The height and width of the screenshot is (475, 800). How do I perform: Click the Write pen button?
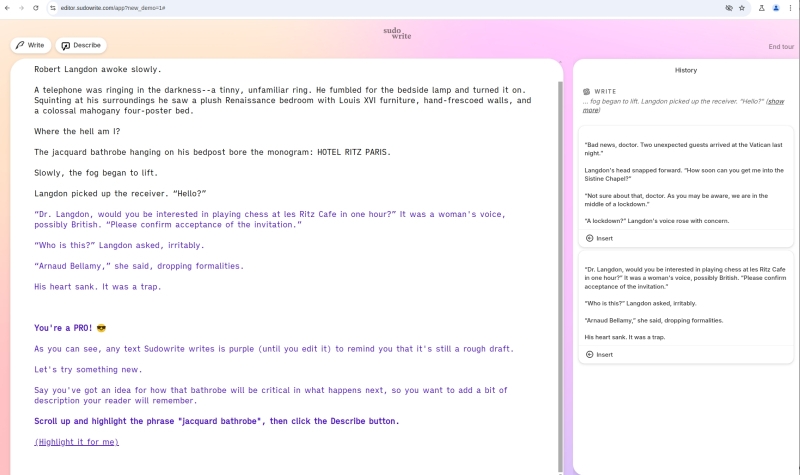(x=30, y=46)
